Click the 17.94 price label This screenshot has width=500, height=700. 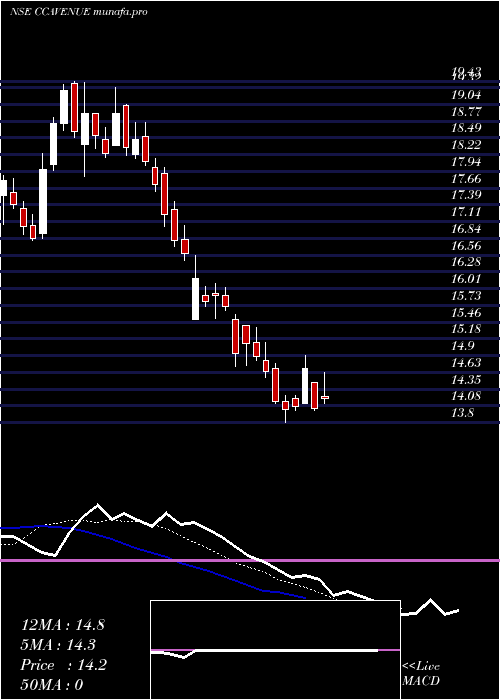[467, 162]
